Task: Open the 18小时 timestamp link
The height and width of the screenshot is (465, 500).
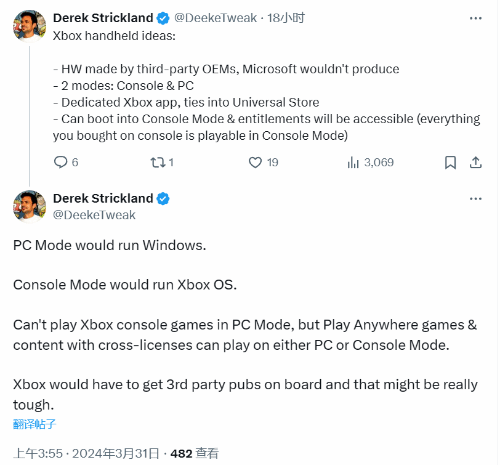Action: point(286,18)
